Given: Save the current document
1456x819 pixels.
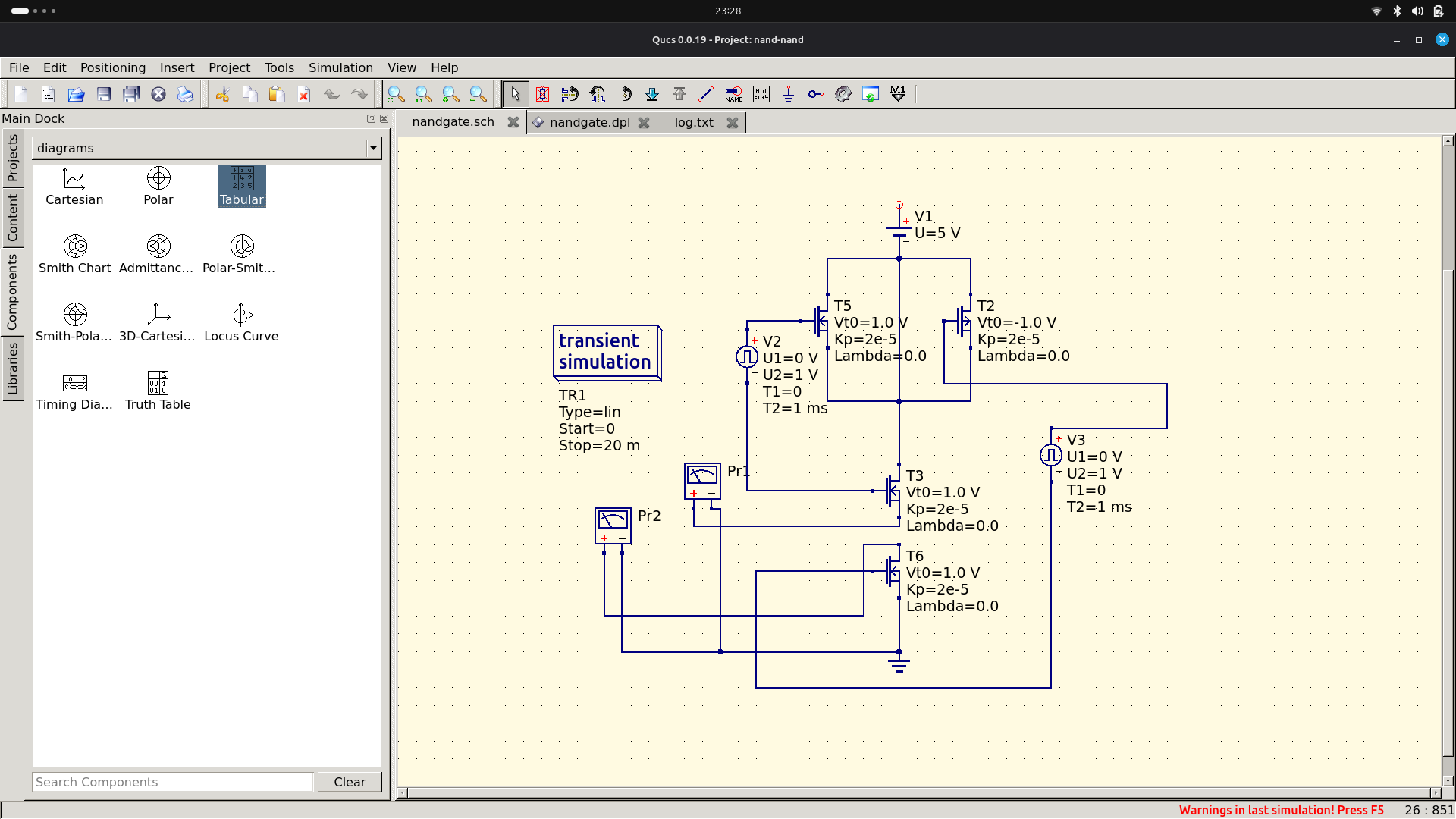Looking at the screenshot, I should click(x=104, y=94).
